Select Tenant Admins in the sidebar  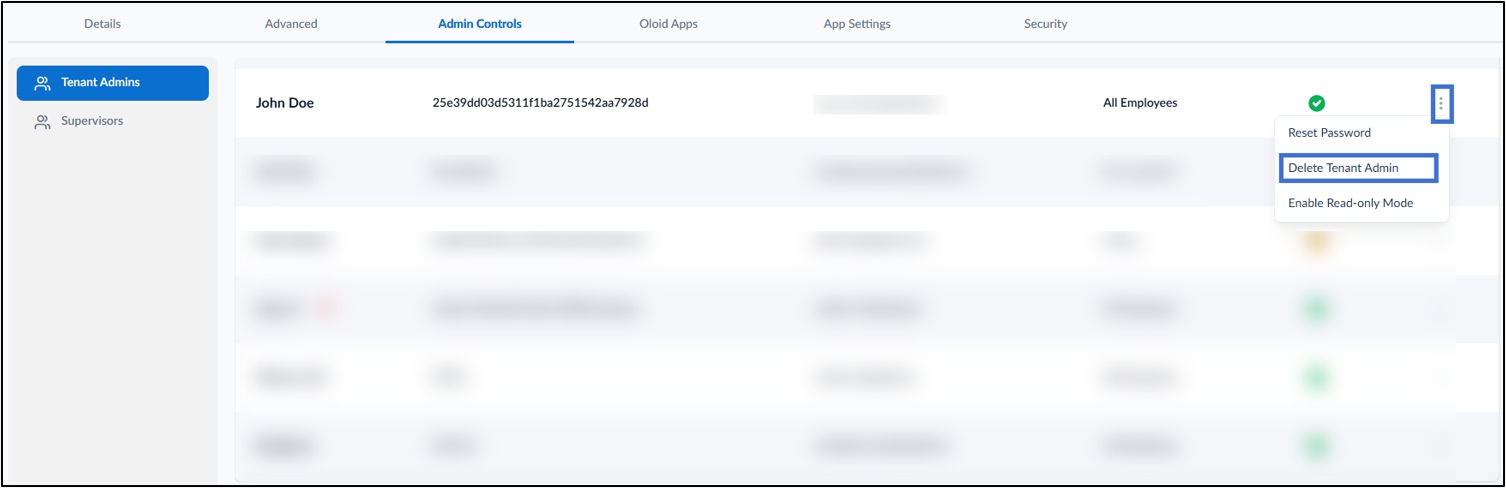[113, 83]
